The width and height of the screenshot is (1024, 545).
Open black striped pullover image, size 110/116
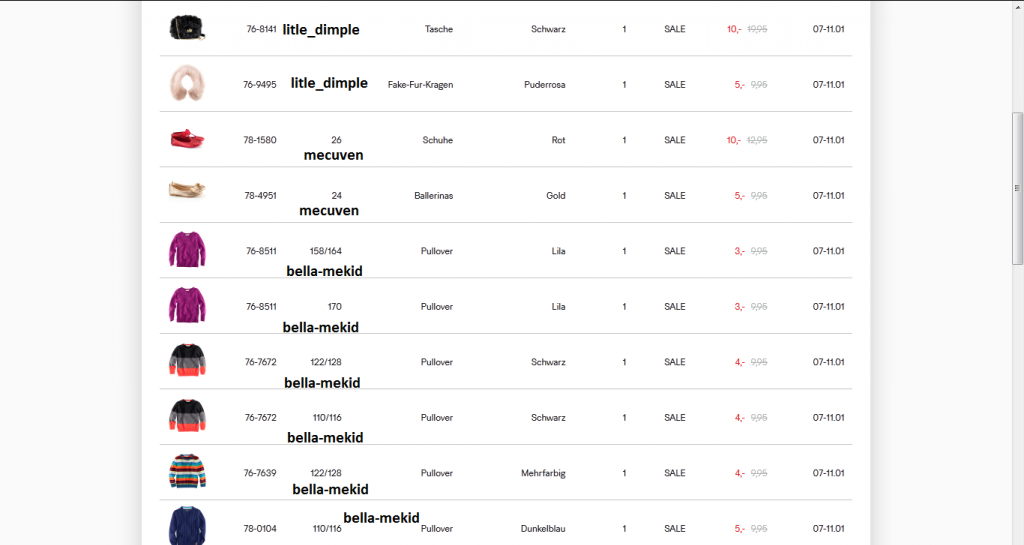187,416
